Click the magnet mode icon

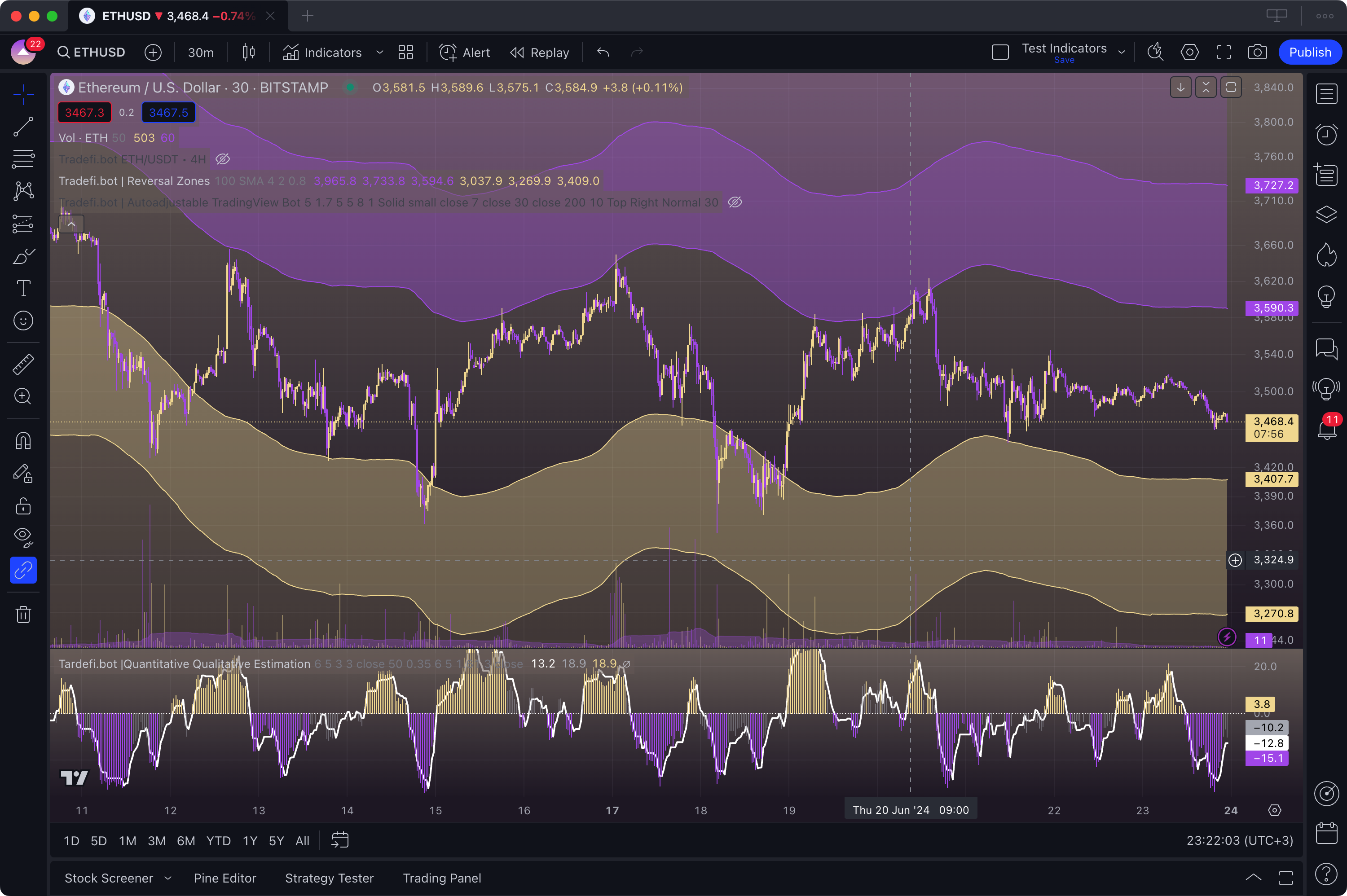tap(23, 441)
